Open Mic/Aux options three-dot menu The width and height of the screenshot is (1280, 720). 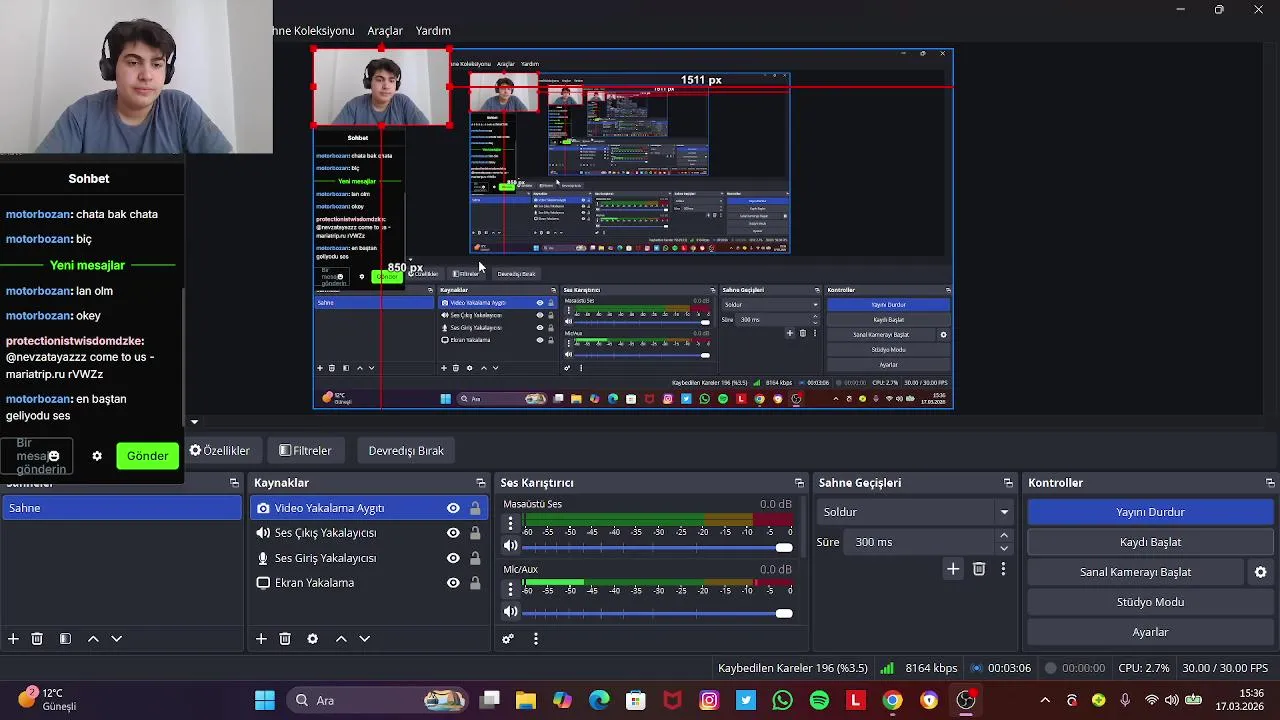click(511, 589)
